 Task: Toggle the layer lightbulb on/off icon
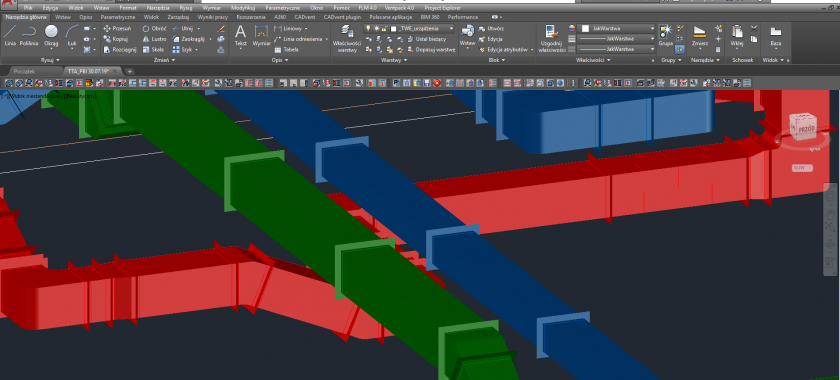coord(368,28)
